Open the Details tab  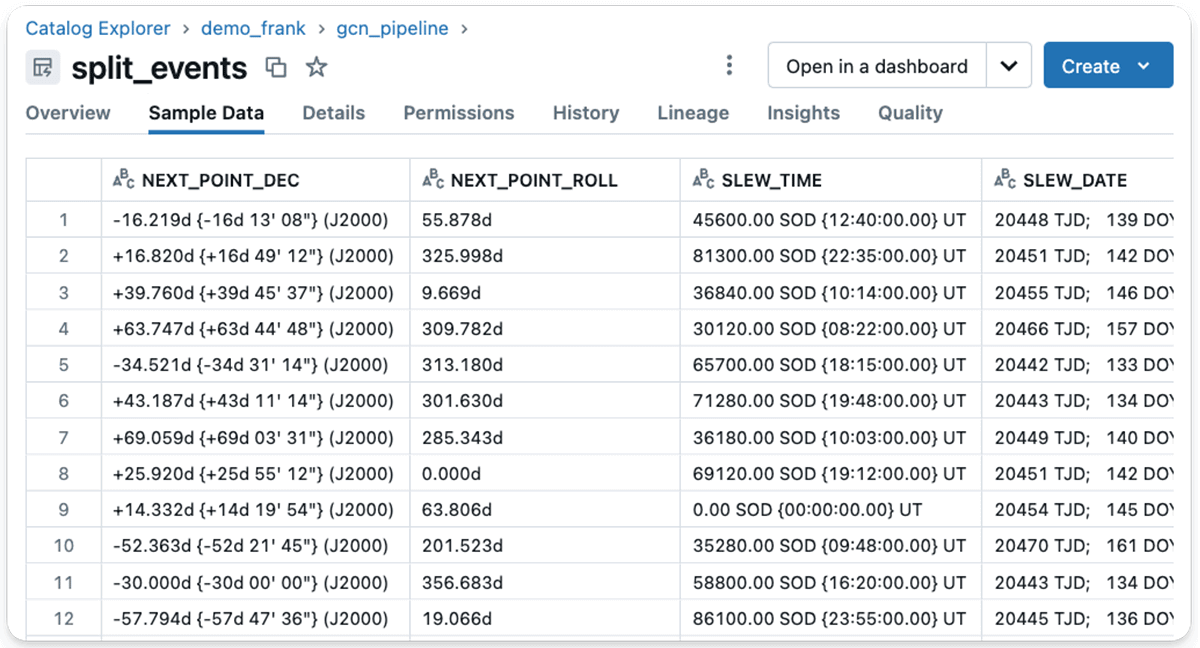click(333, 113)
